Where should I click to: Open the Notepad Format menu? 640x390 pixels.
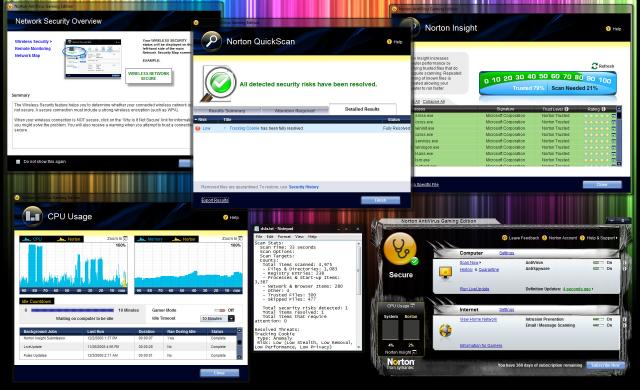pyautogui.click(x=284, y=237)
